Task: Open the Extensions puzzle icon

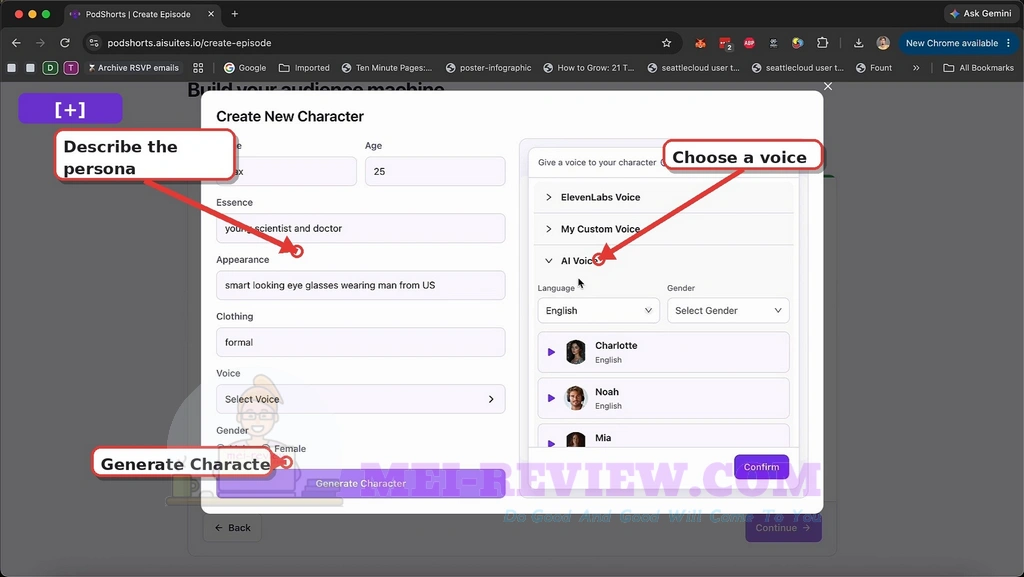Action: click(822, 43)
